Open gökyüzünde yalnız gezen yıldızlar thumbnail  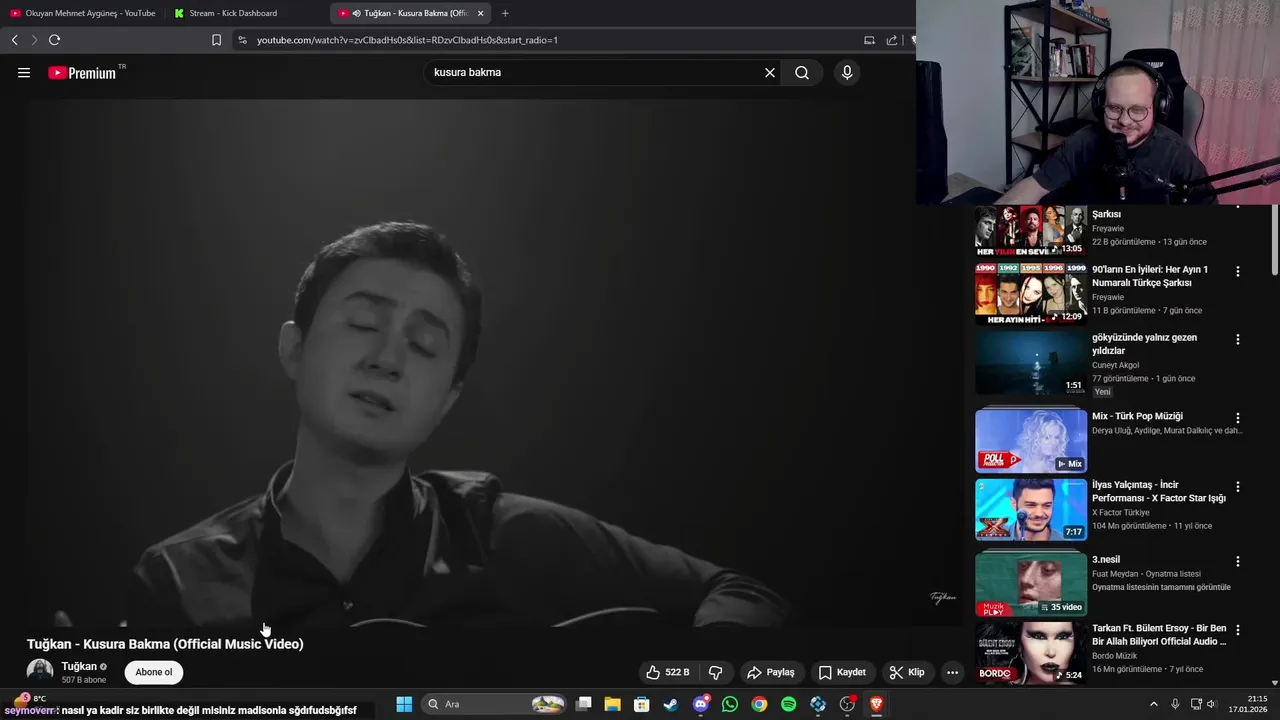[1031, 362]
